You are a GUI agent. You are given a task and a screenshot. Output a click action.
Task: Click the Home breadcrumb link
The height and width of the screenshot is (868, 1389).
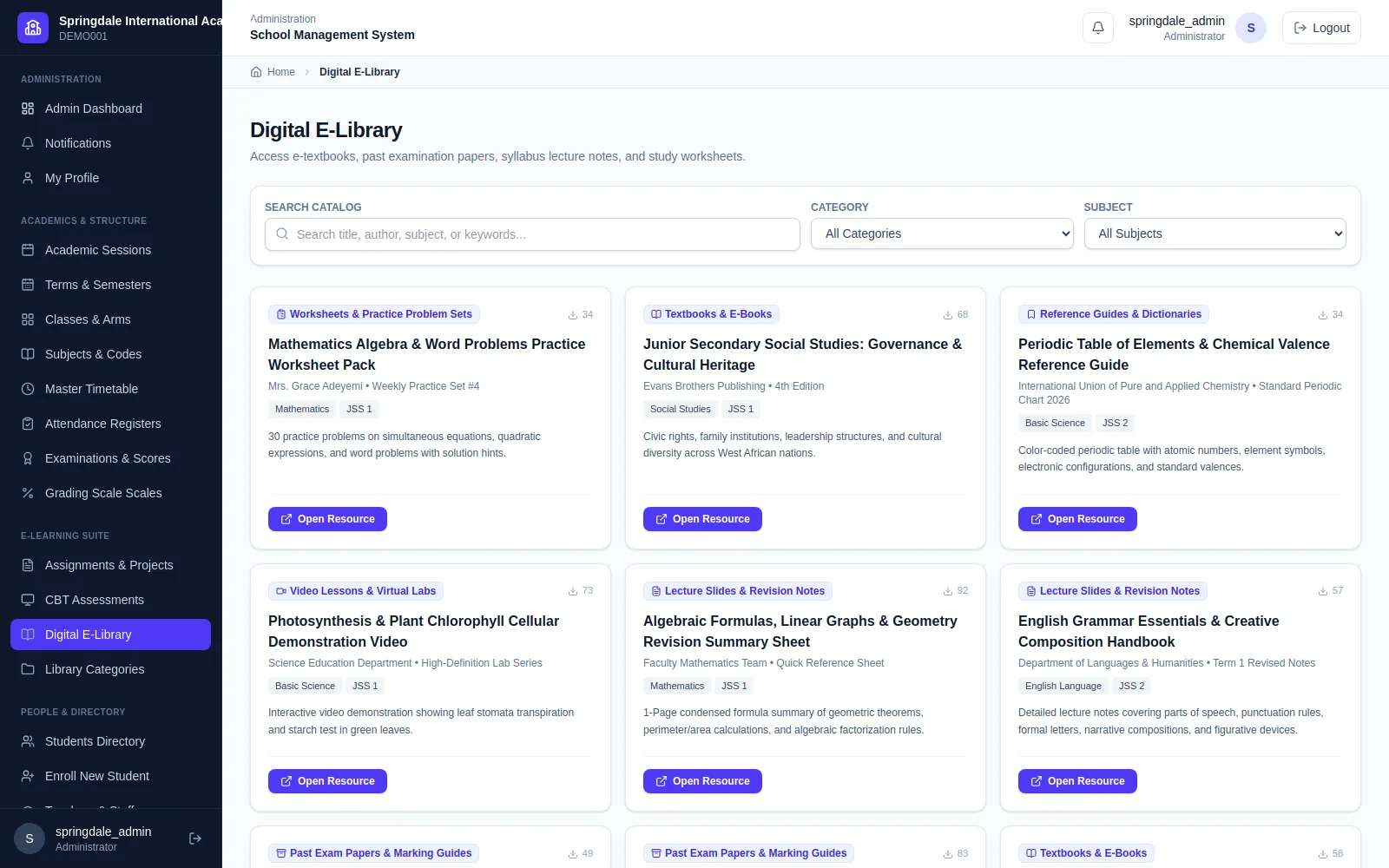click(x=273, y=72)
